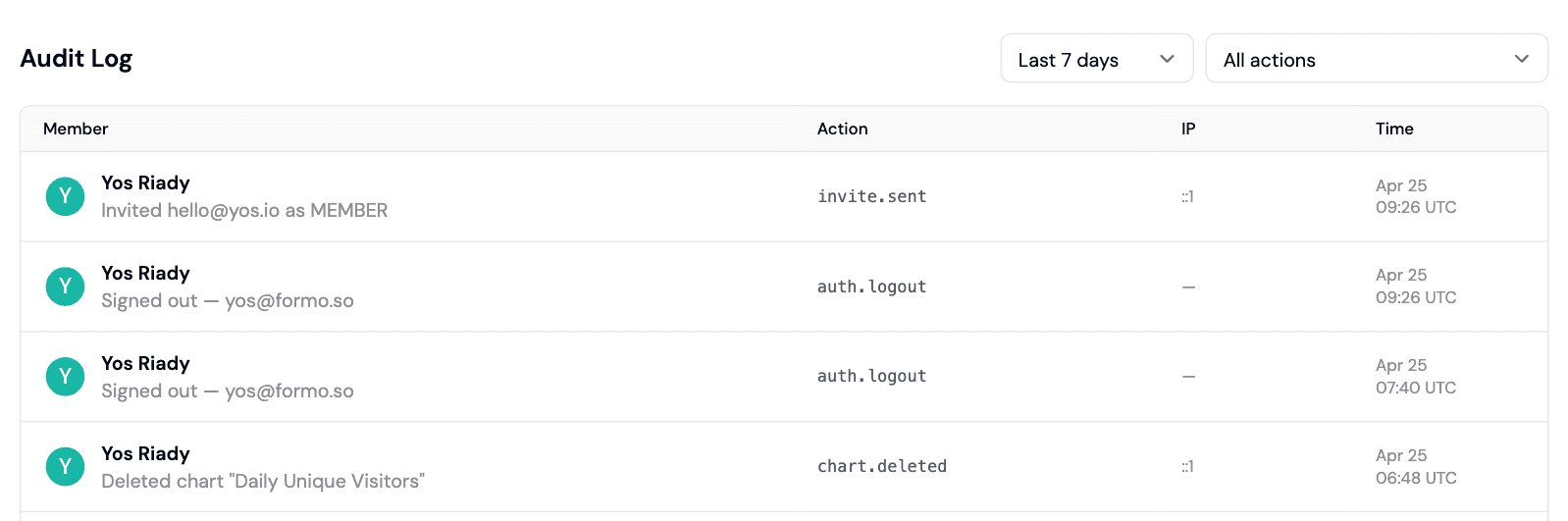The width and height of the screenshot is (1568, 521).
Task: Click chevron arrow of All actions filter
Action: tap(1521, 59)
